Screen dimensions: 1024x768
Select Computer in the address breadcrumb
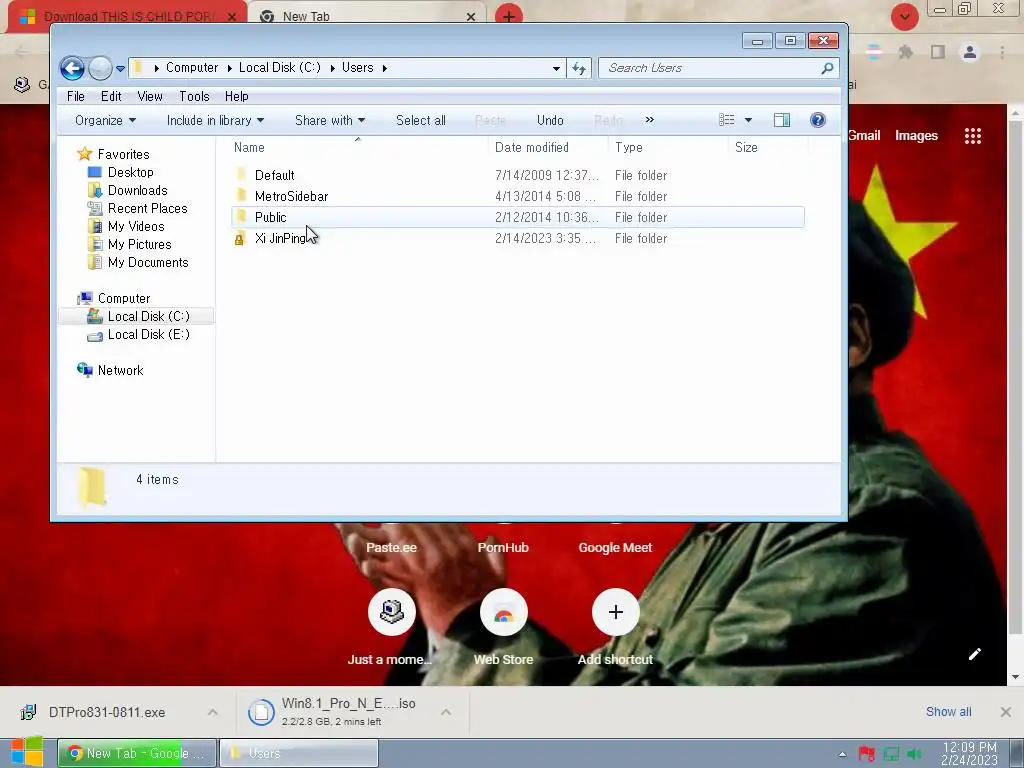coord(191,67)
